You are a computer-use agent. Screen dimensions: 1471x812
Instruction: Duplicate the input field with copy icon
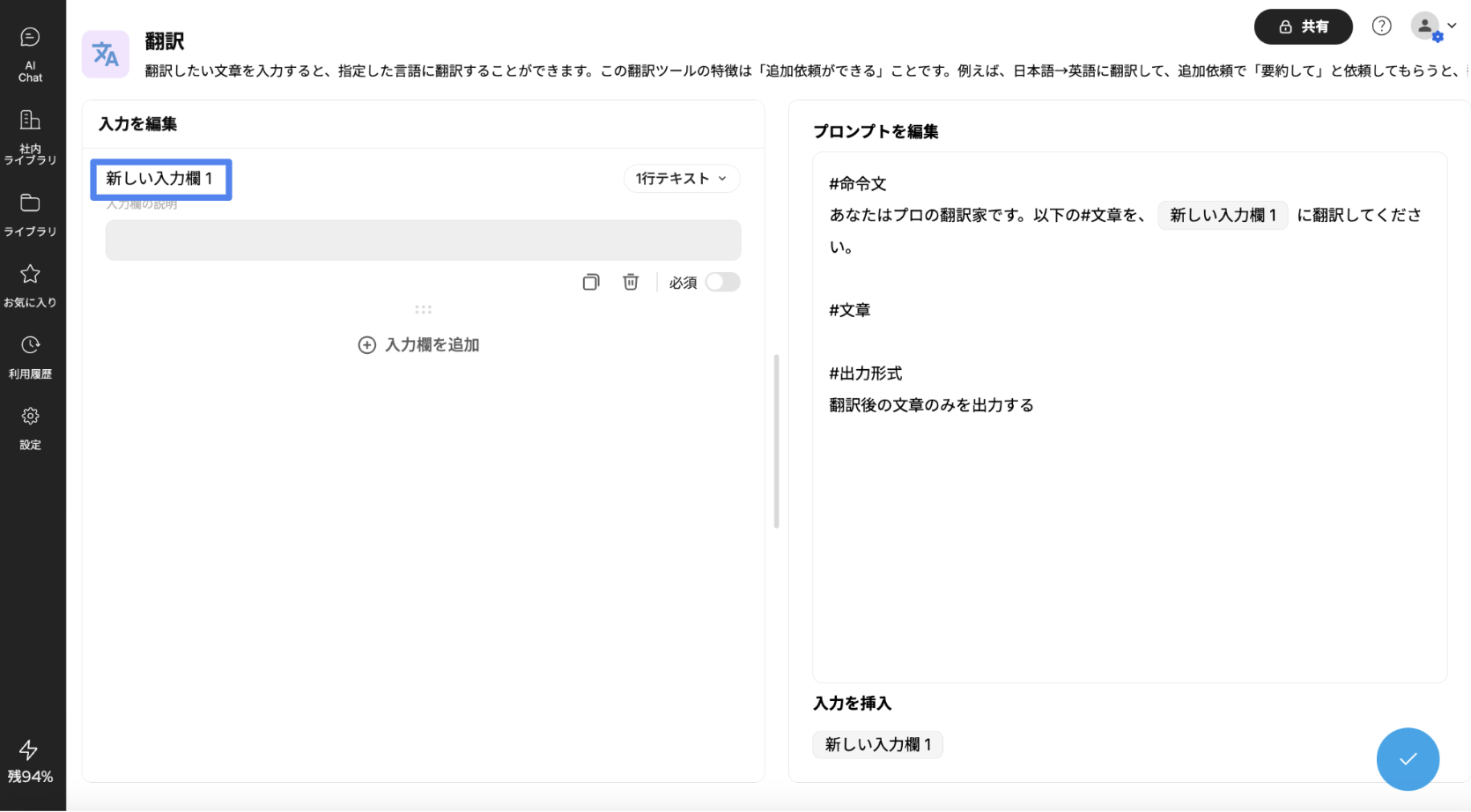tap(591, 282)
